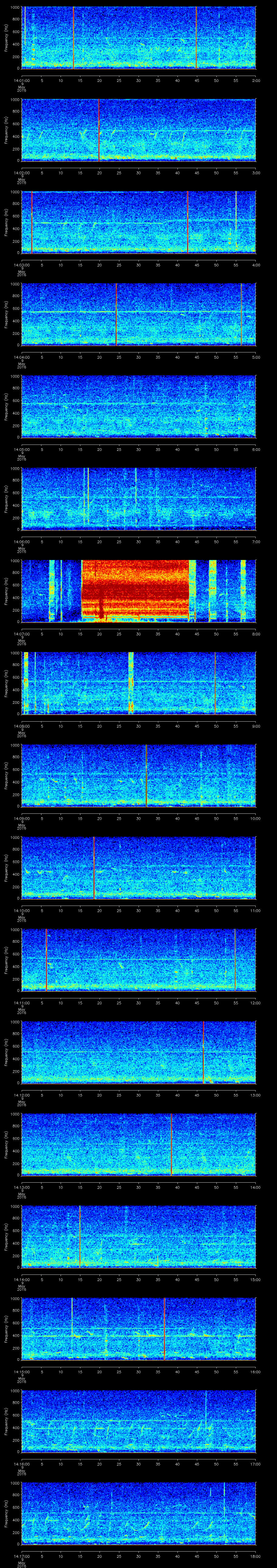This screenshot has width=277, height=1568.
Task: Click the '14:09:00' start time label
Action: [x=21, y=818]
